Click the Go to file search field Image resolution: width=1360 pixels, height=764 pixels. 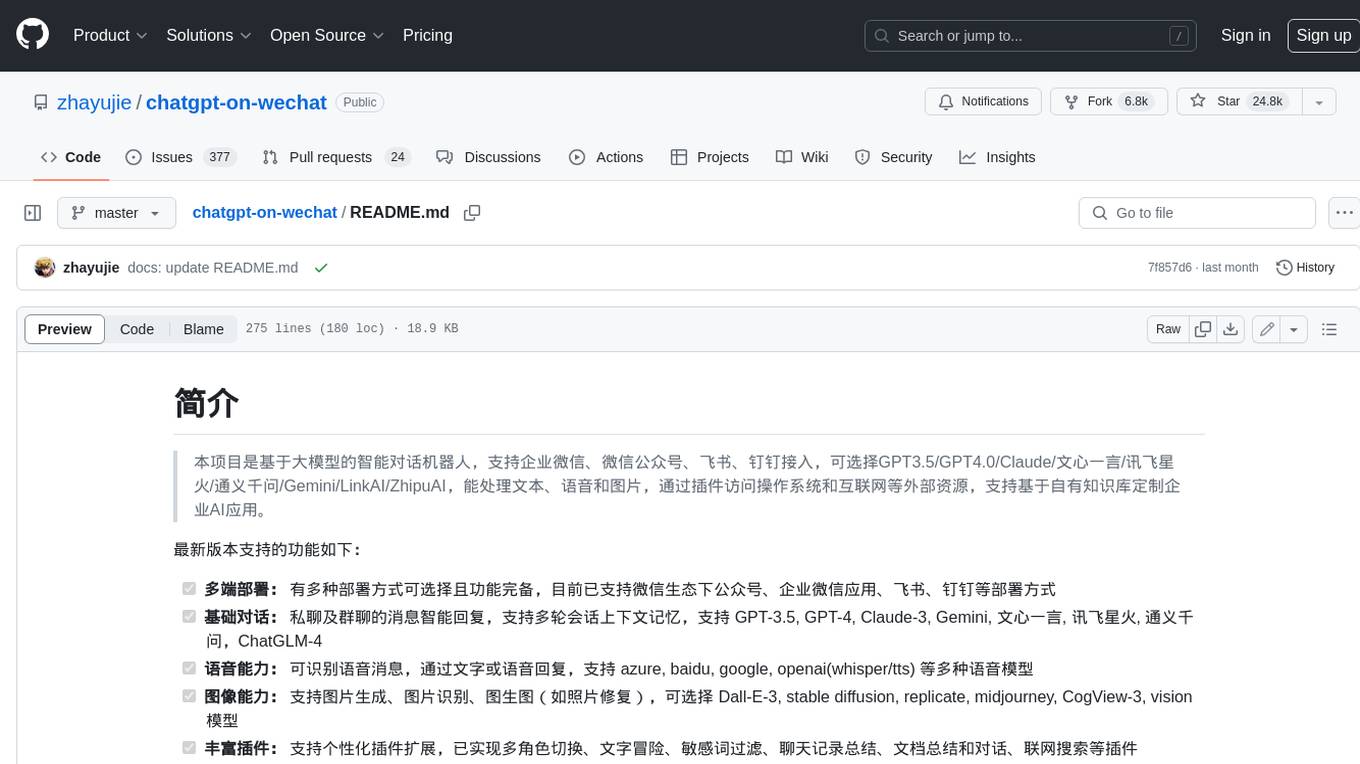[x=1197, y=213]
